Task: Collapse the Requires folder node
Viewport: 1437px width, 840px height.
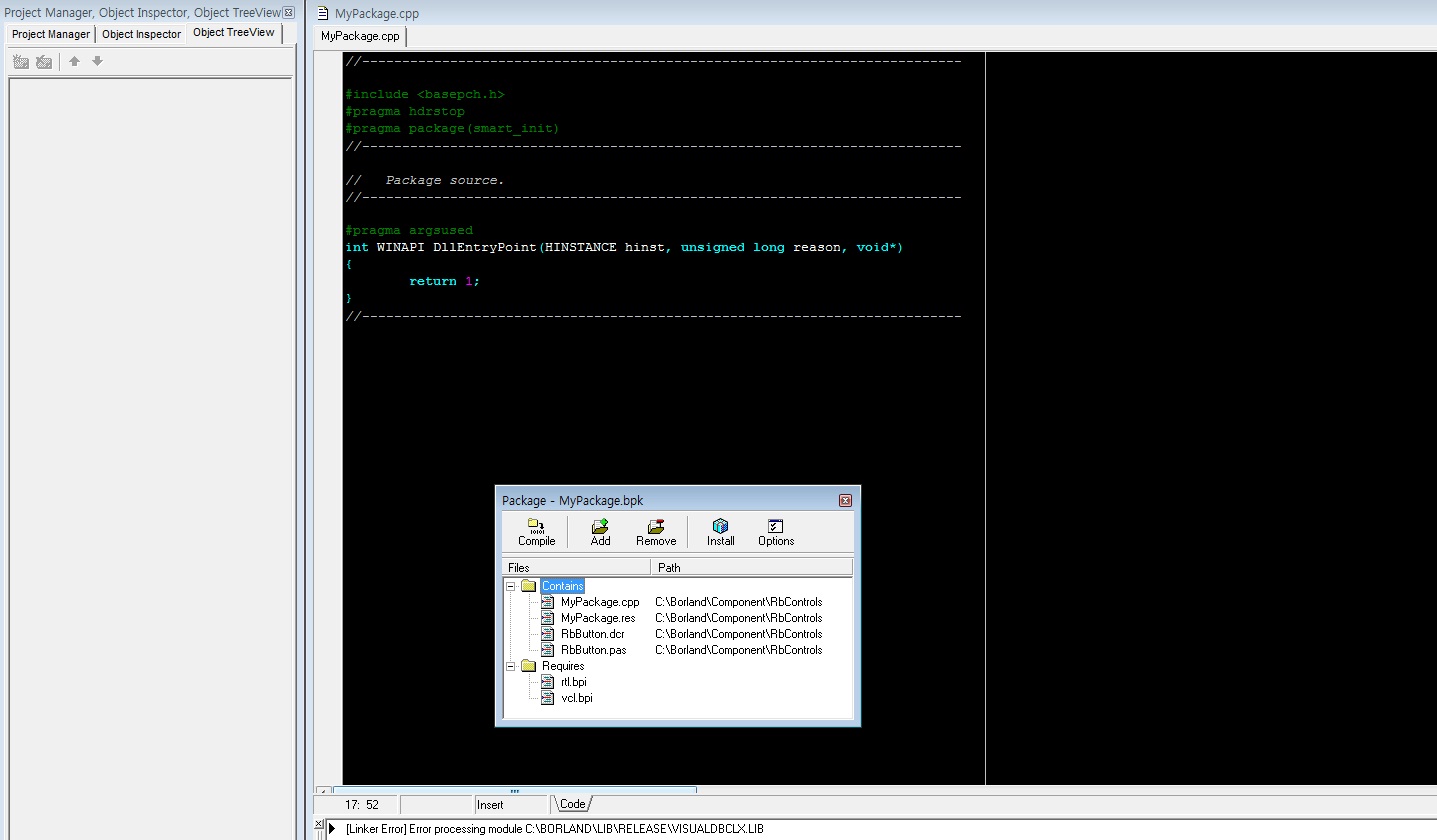Action: pyautogui.click(x=511, y=666)
